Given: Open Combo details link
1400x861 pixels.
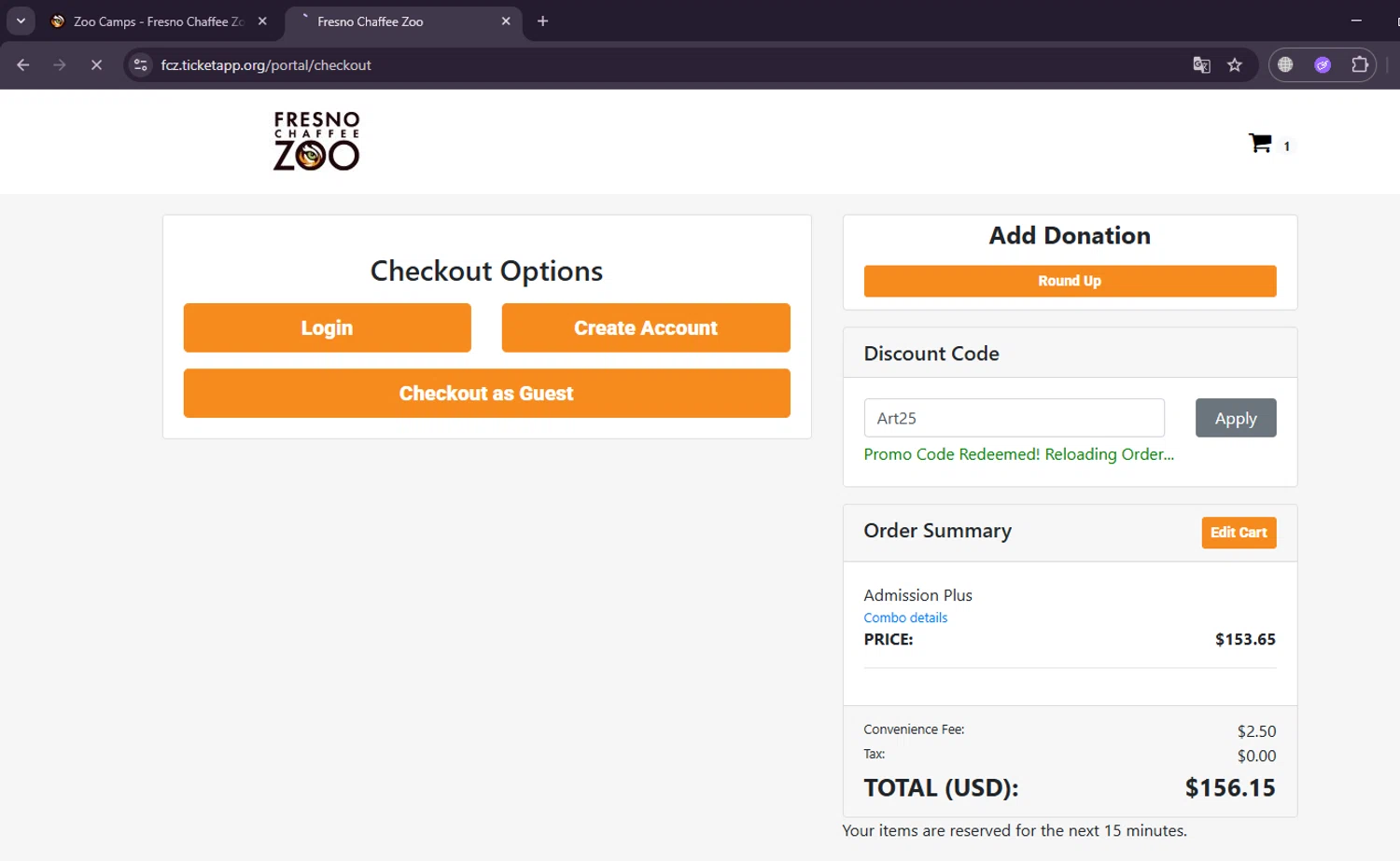Looking at the screenshot, I should point(905,618).
